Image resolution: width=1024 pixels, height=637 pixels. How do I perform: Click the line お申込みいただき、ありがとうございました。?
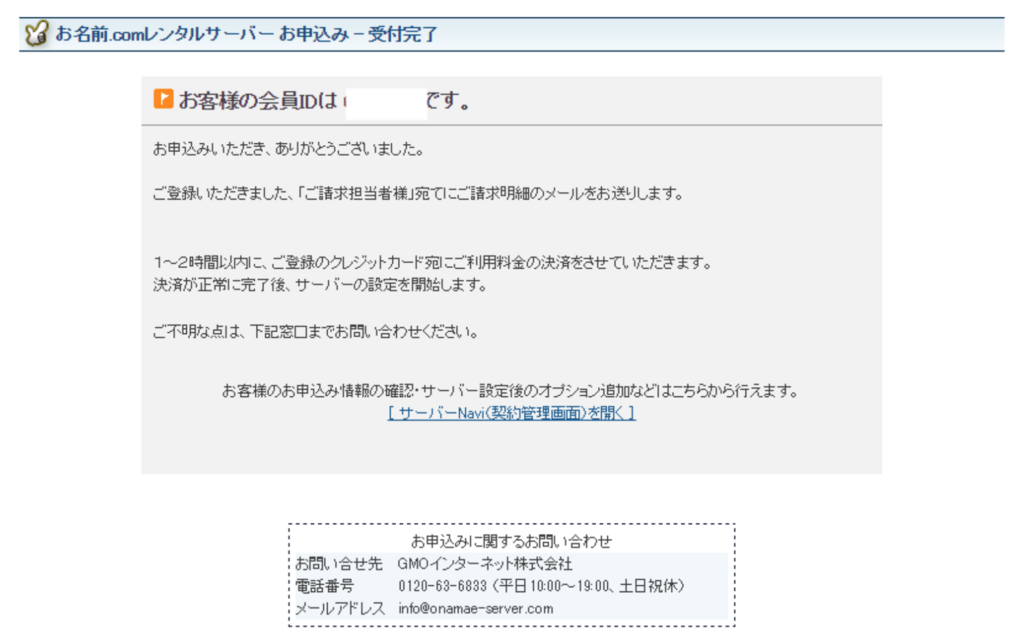(x=288, y=149)
